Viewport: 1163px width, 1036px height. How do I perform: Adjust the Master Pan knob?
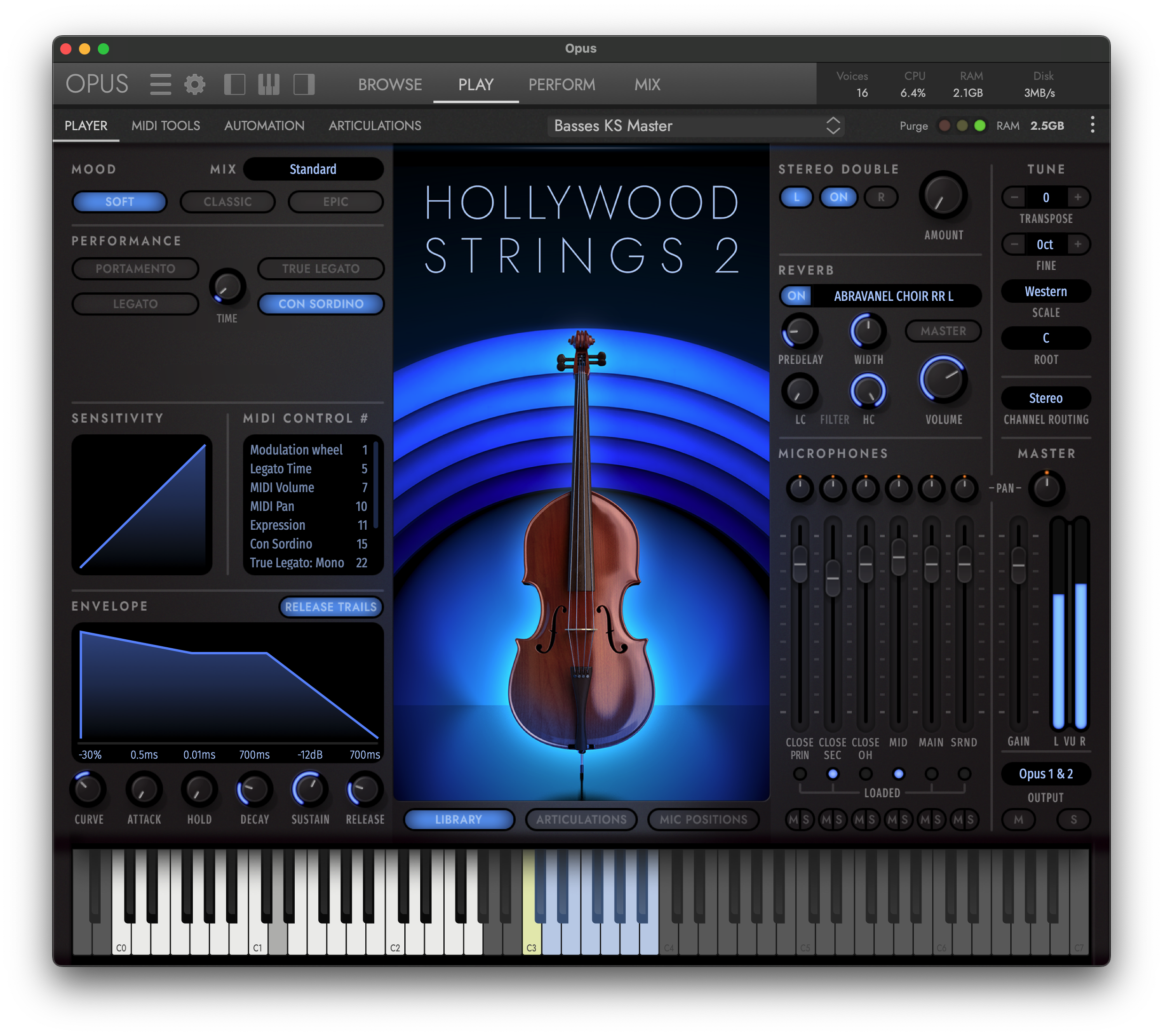pos(1046,488)
